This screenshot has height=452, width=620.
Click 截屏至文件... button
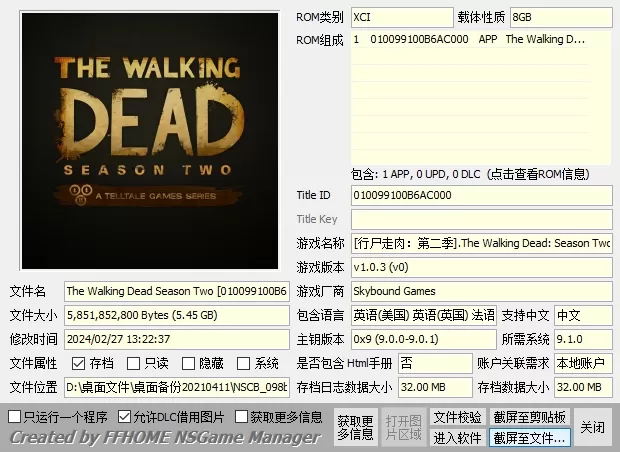[x=529, y=438]
